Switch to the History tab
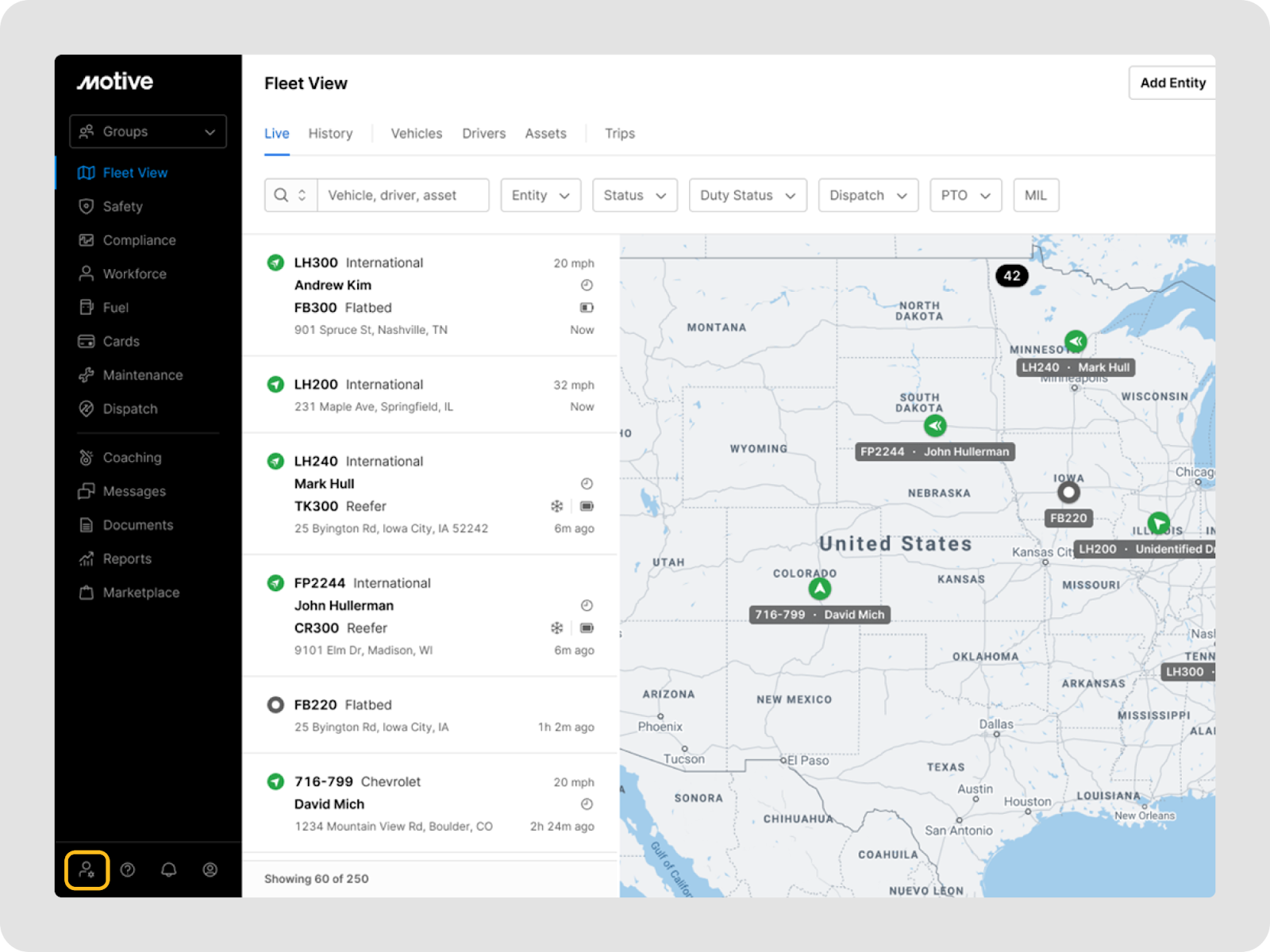Image resolution: width=1270 pixels, height=952 pixels. pyautogui.click(x=330, y=133)
